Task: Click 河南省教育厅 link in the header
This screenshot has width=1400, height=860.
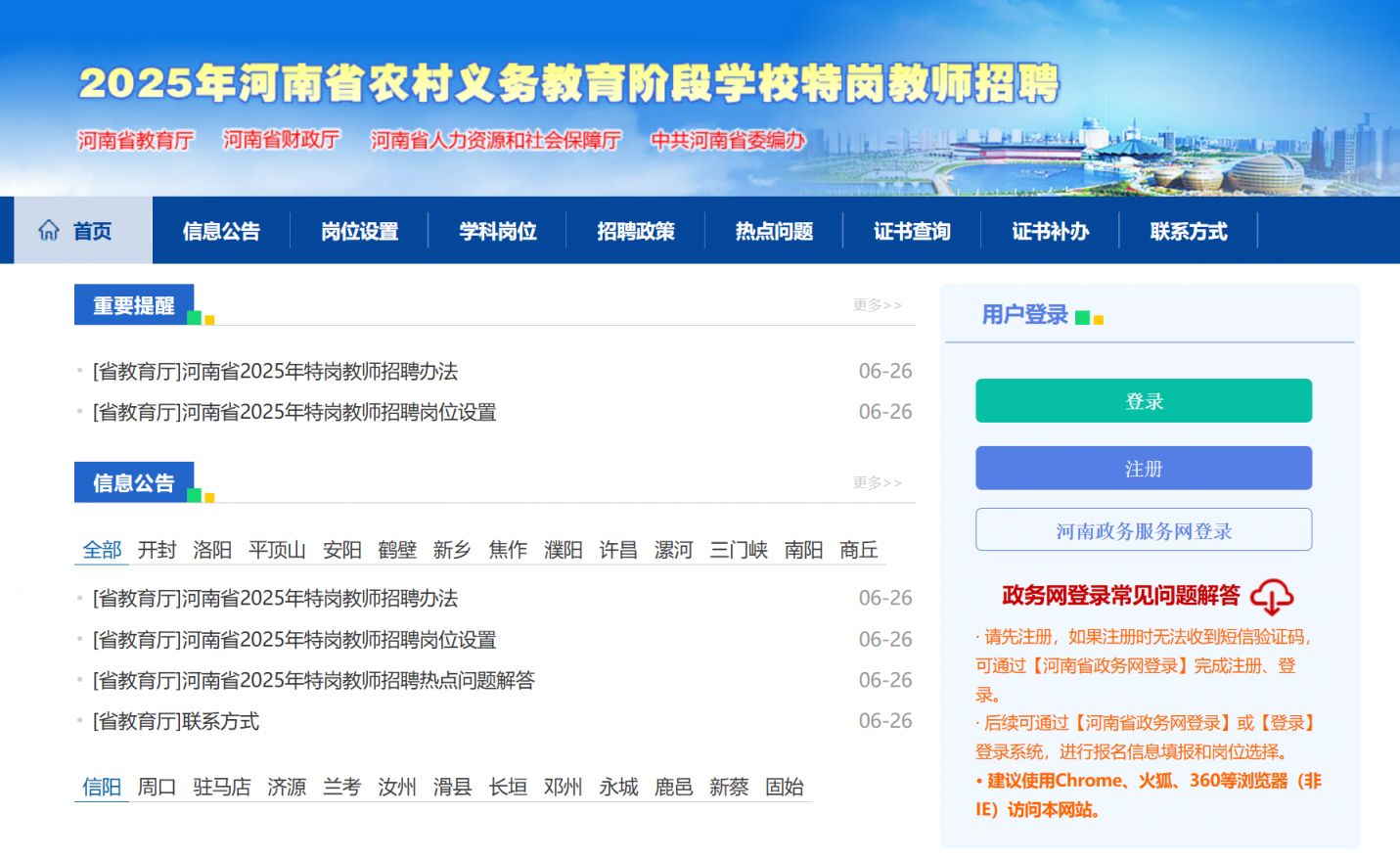Action: coord(136,140)
